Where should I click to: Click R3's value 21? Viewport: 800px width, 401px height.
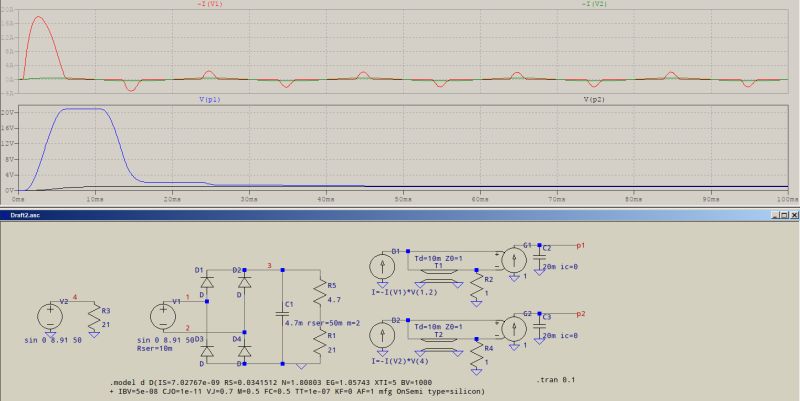[106, 324]
